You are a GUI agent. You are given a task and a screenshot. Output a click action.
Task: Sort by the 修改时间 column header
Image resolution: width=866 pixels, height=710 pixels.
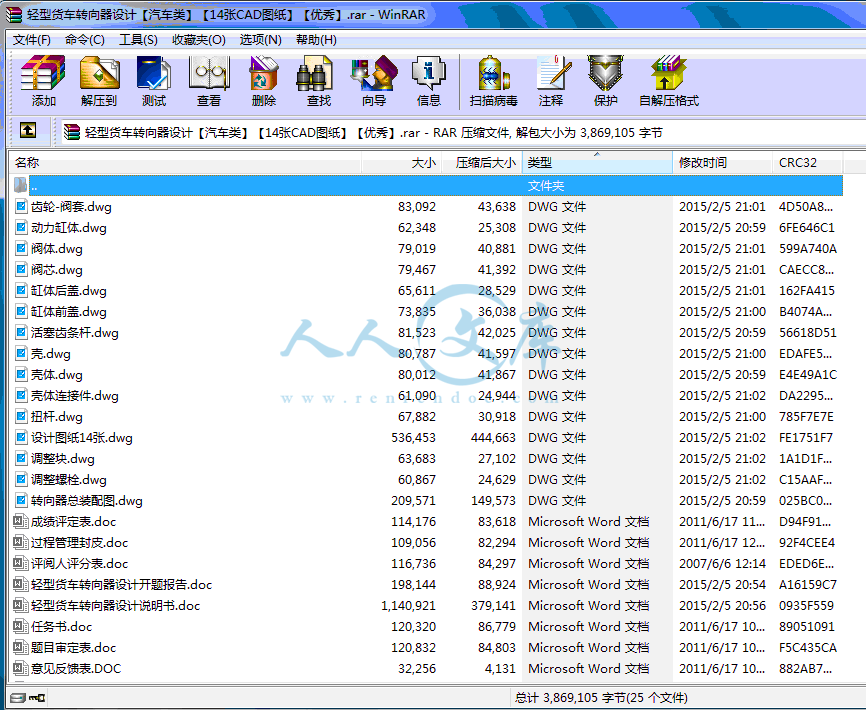point(722,163)
